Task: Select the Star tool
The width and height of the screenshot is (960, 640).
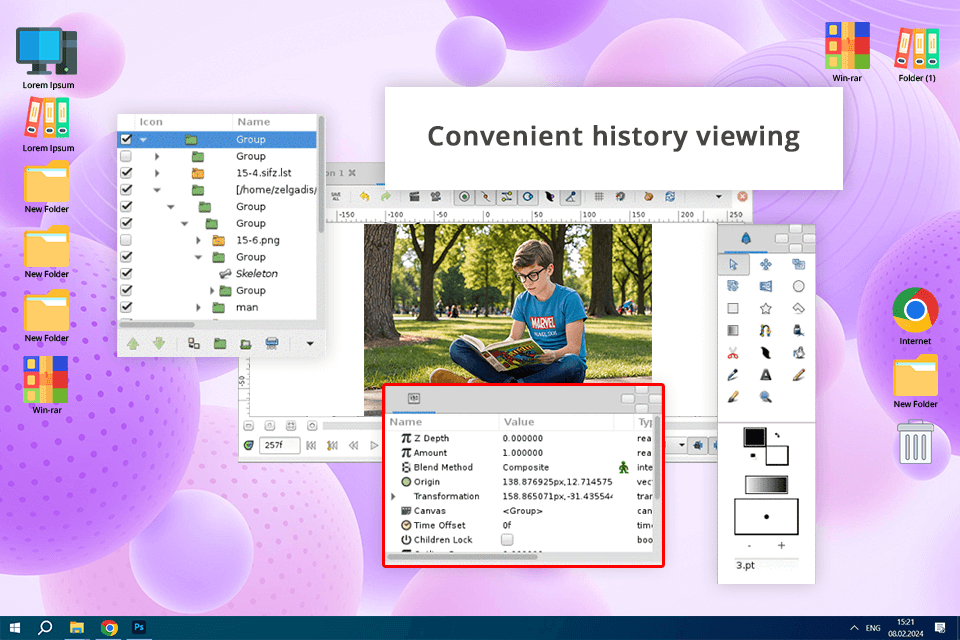Action: click(x=765, y=309)
